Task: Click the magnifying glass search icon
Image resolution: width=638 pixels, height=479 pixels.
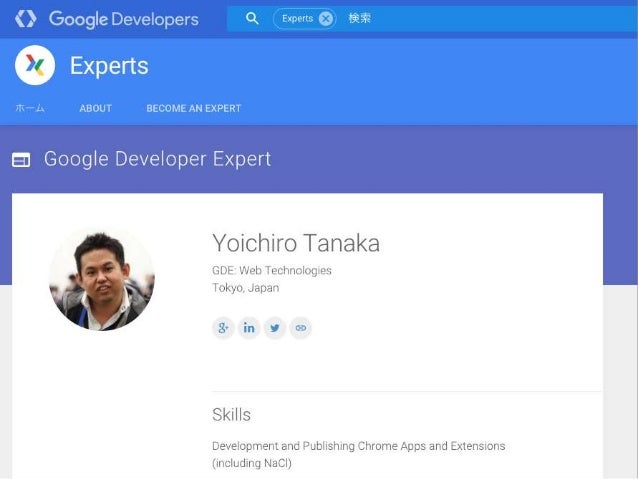Action: click(x=252, y=18)
